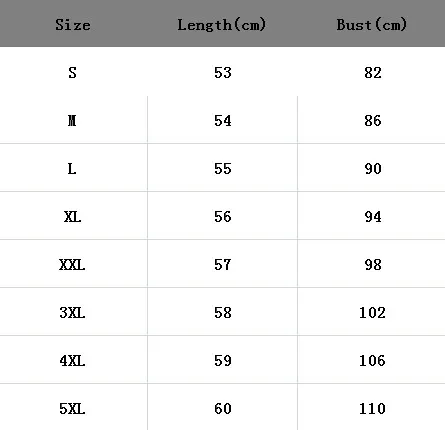Click the bust value 98

[373, 265]
